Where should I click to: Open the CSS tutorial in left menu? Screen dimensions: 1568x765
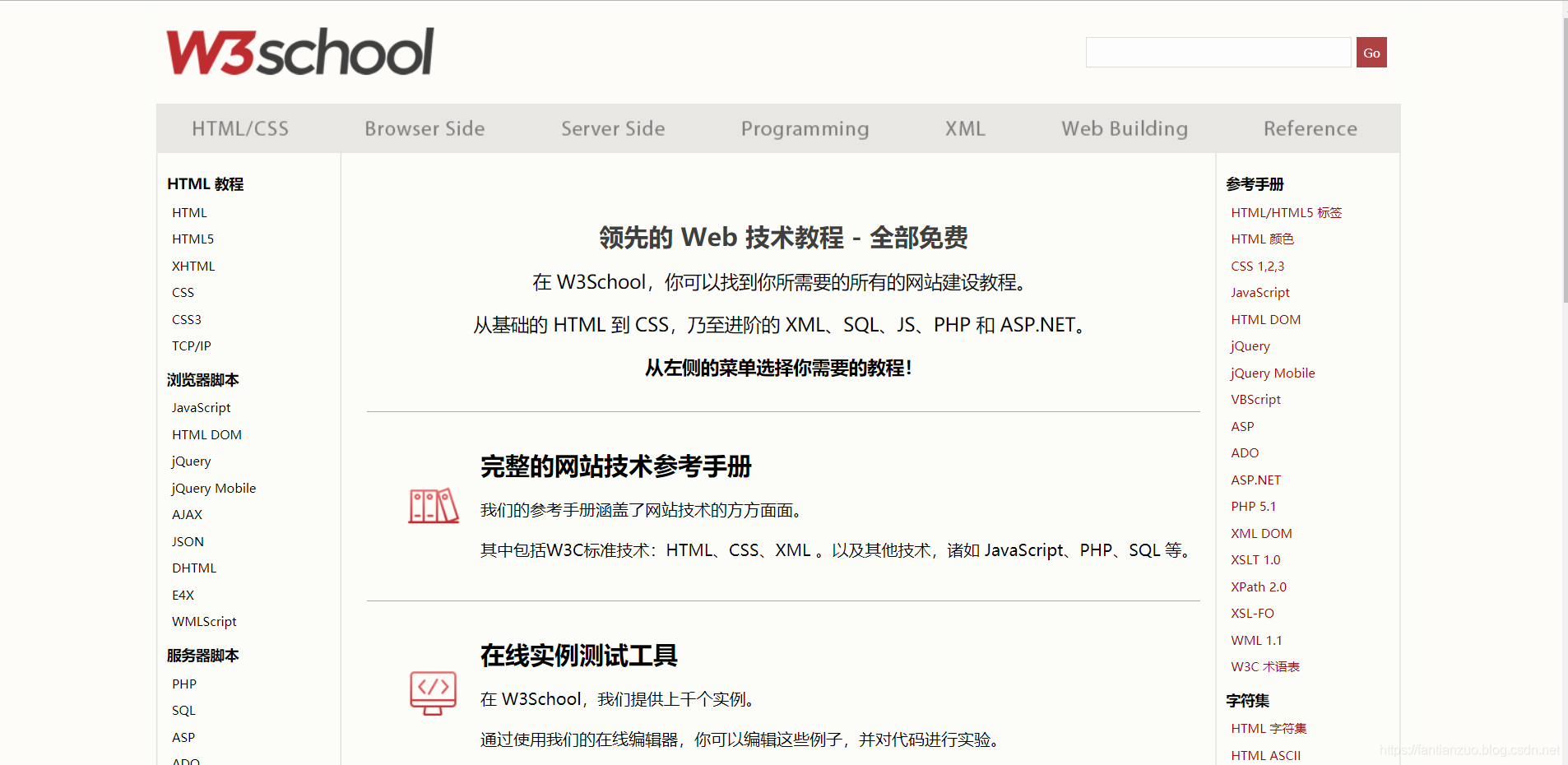pyautogui.click(x=183, y=293)
